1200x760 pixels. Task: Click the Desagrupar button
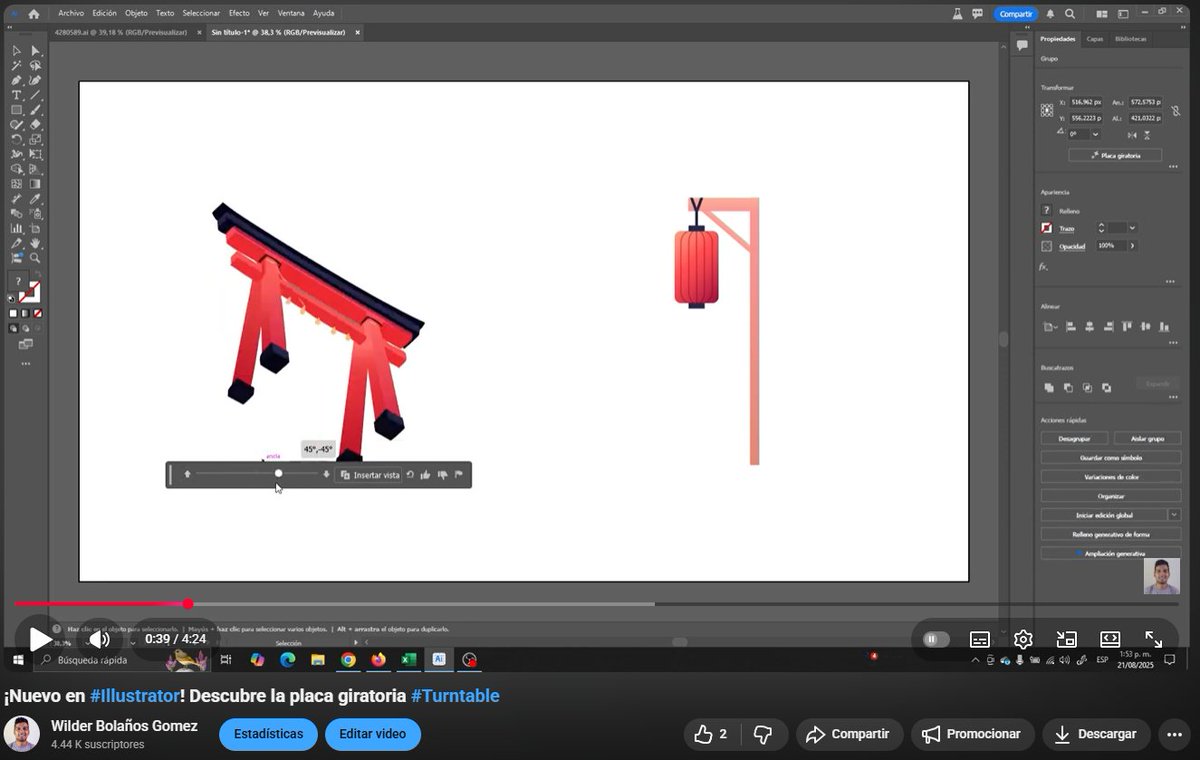(1073, 438)
